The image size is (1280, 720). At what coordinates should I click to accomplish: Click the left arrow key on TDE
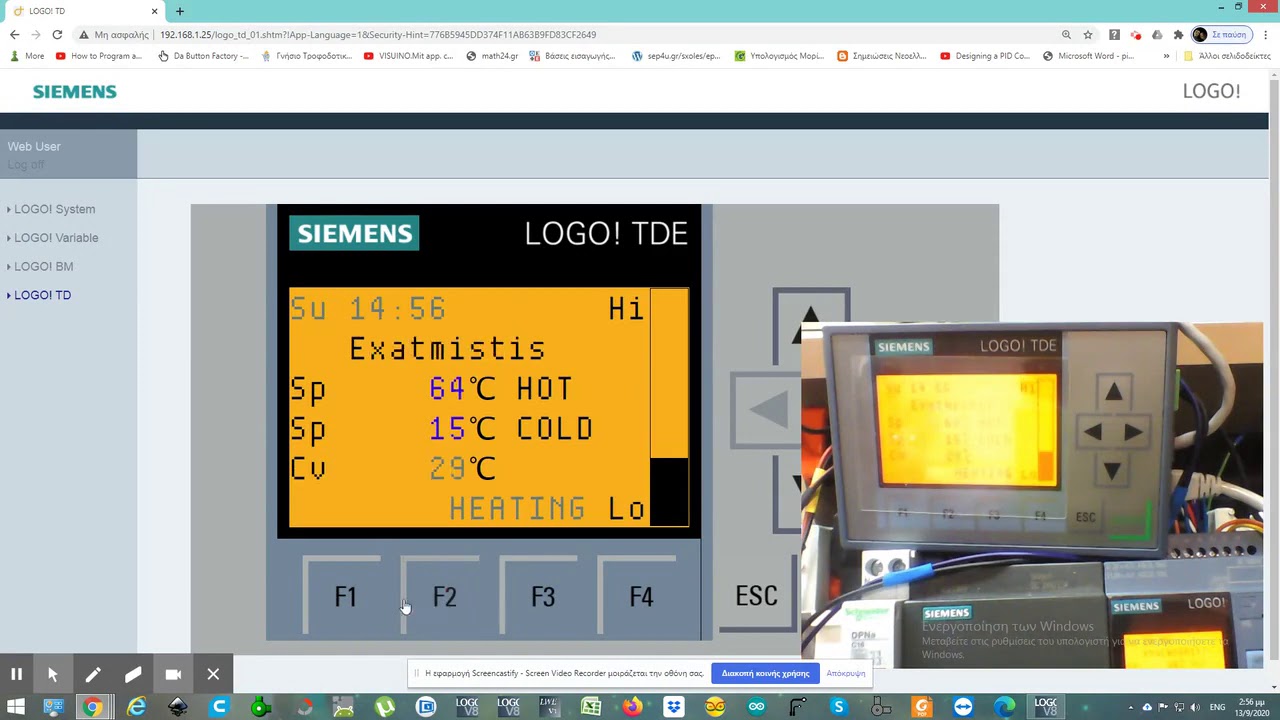[x=766, y=409]
